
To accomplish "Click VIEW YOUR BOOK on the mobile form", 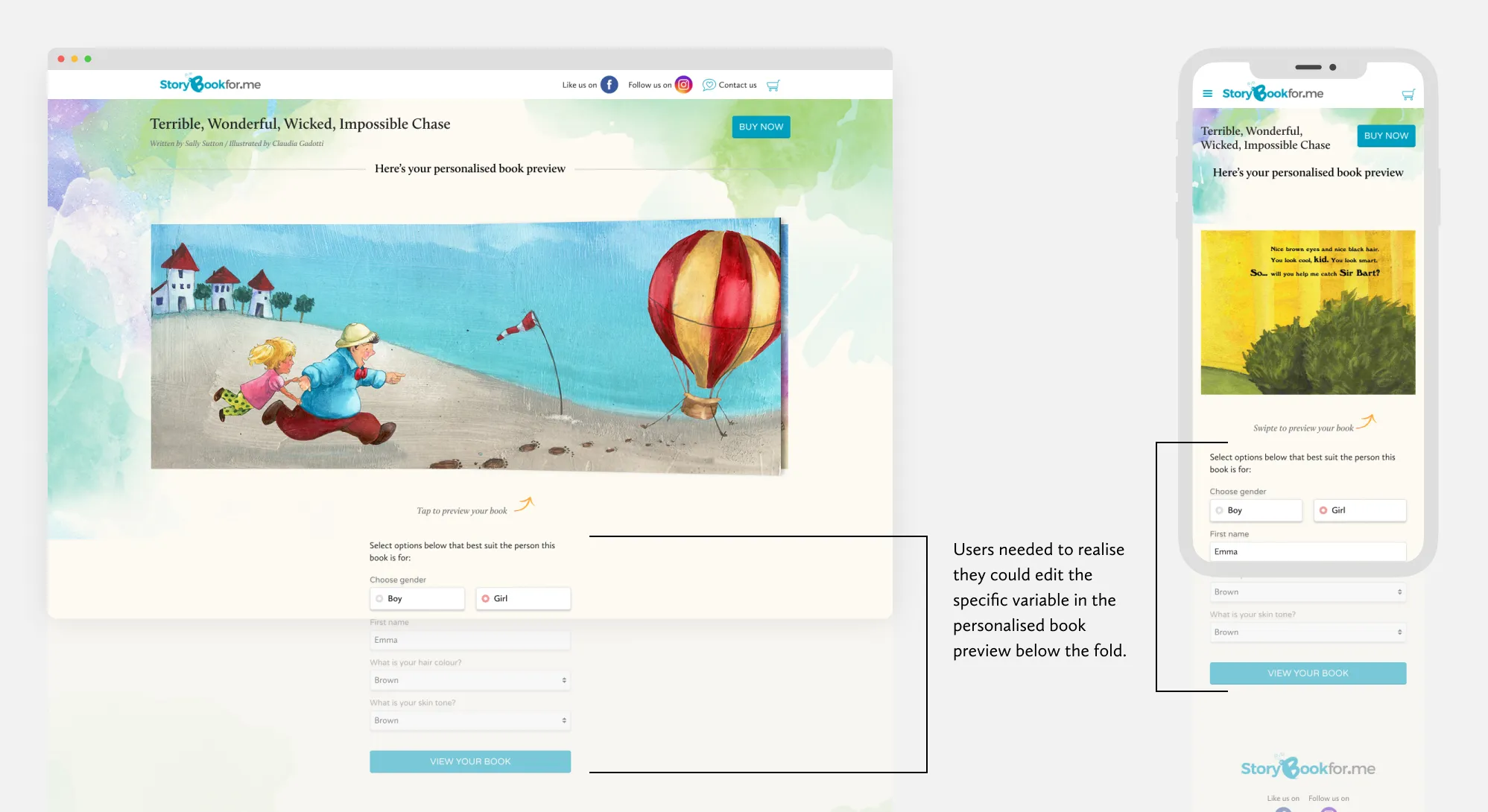I will pyautogui.click(x=1308, y=673).
